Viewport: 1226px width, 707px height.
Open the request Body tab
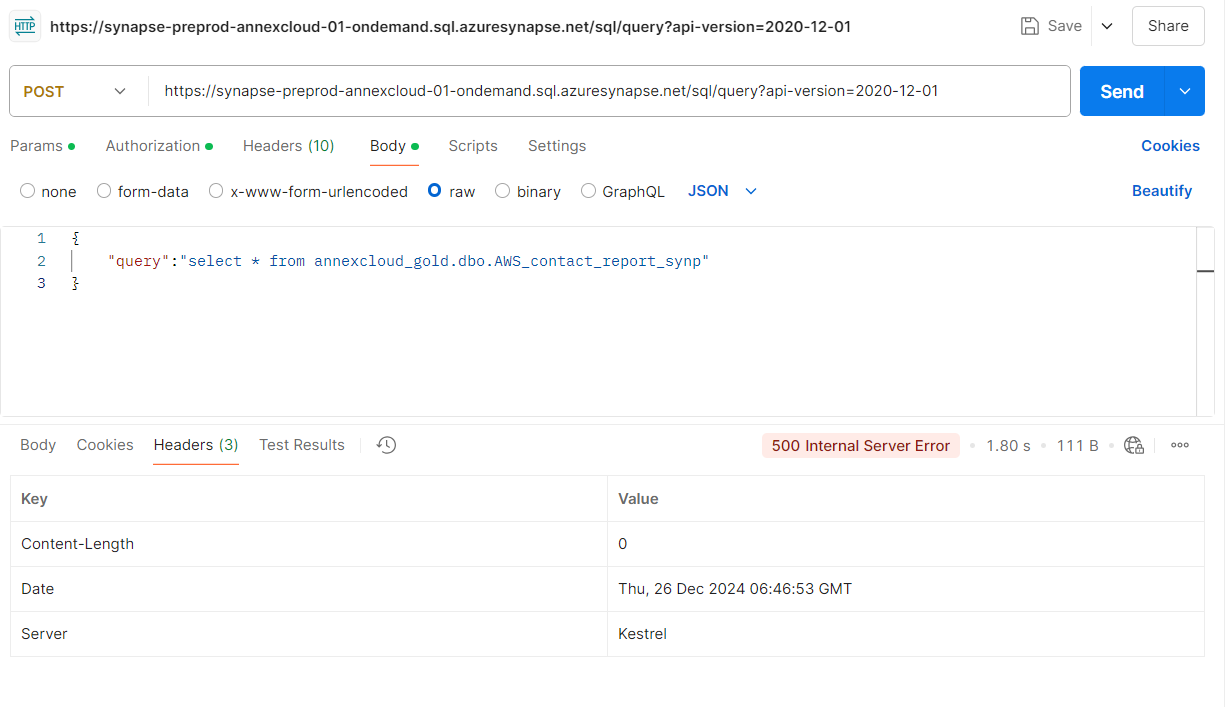pos(394,146)
